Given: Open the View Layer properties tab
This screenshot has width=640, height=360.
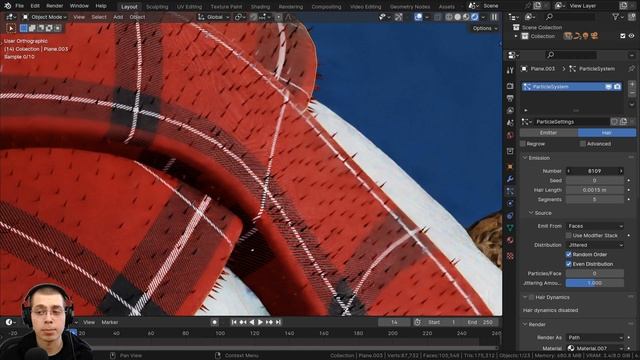Looking at the screenshot, I should pyautogui.click(x=510, y=111).
